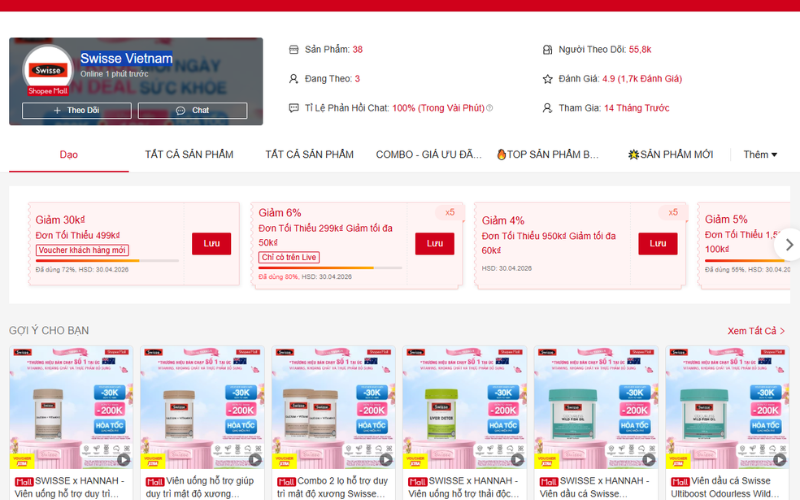This screenshot has width=800, height=500.
Task: Save the Giảm 30k₫ voucher with Lưu
Action: coord(211,243)
